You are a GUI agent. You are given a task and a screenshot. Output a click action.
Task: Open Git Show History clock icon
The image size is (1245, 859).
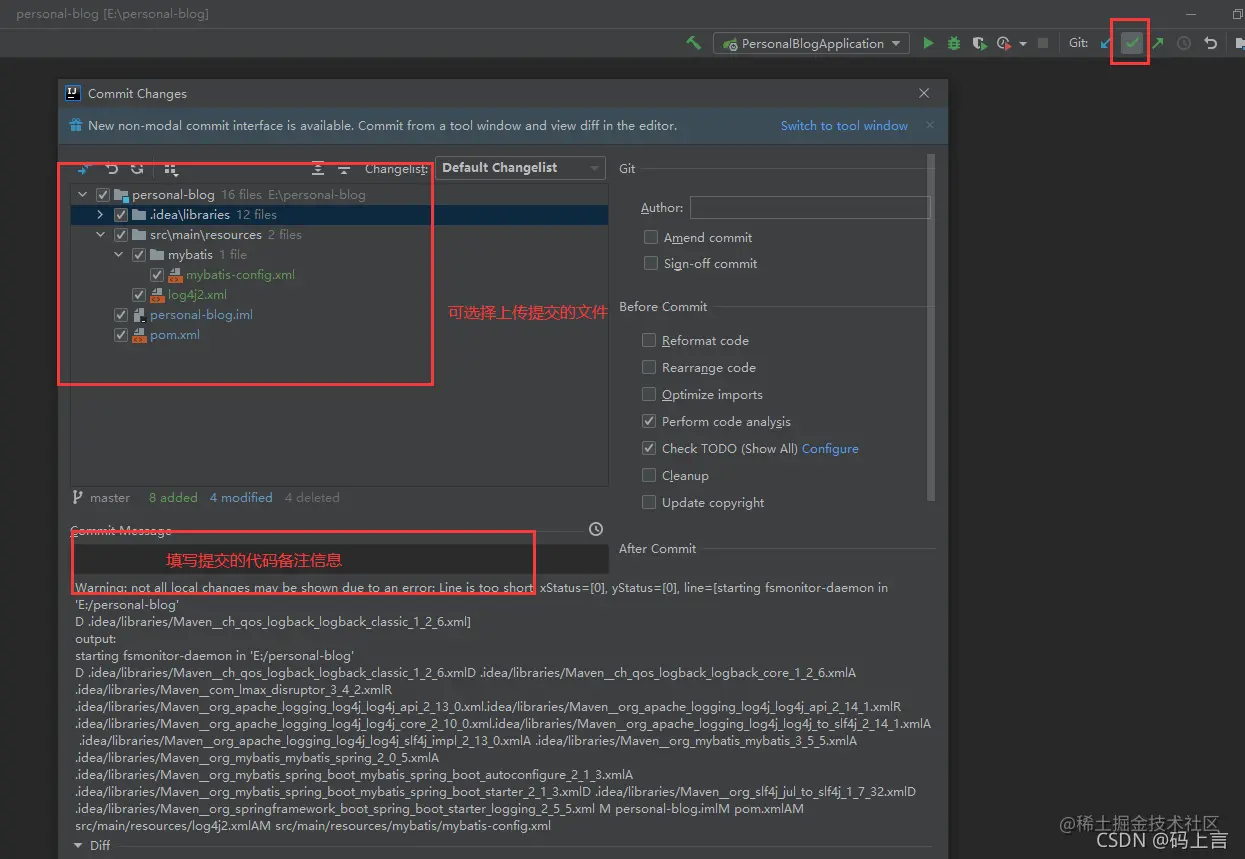[x=1184, y=43]
